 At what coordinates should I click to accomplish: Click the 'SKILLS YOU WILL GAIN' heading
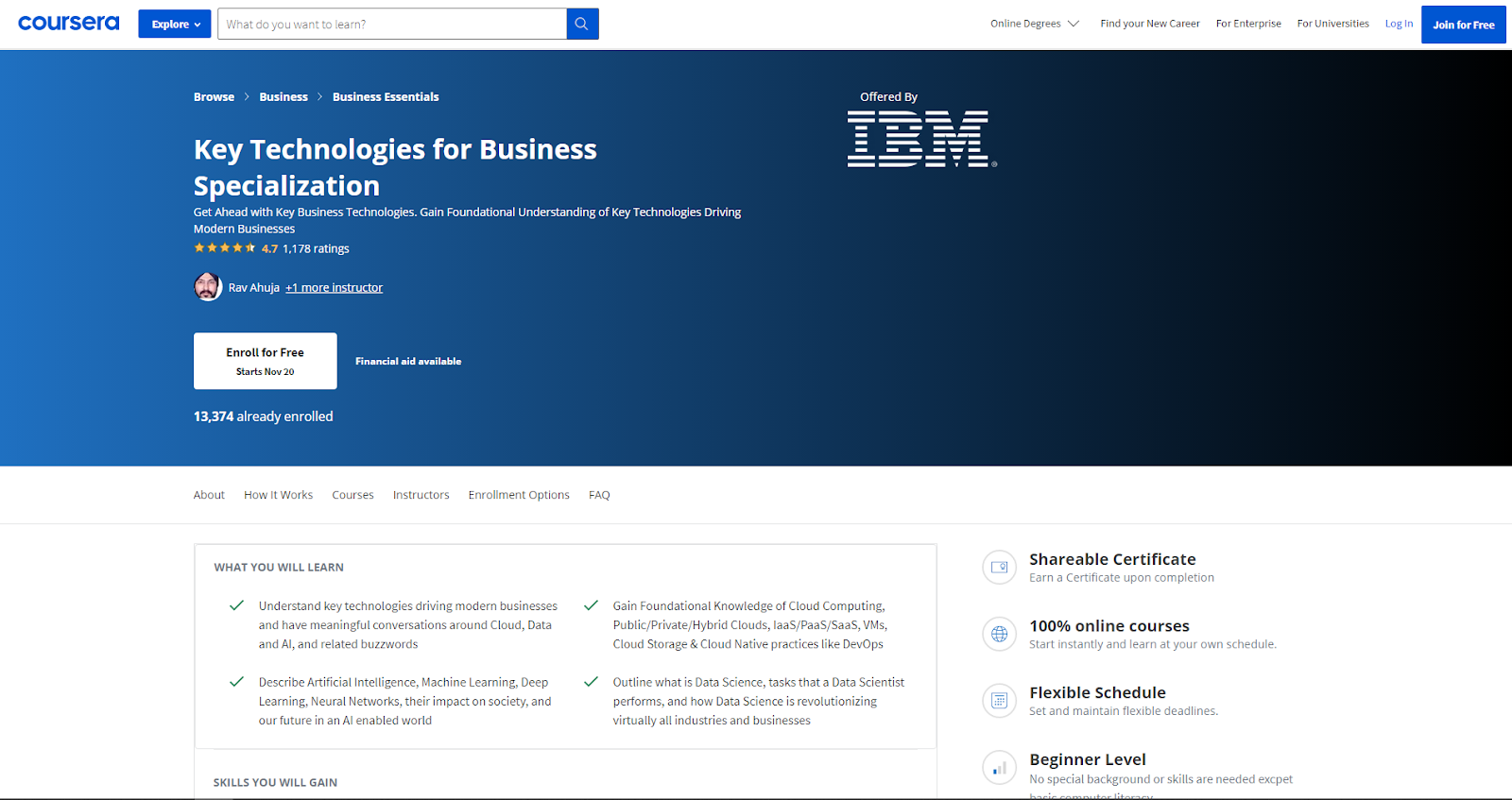click(275, 783)
